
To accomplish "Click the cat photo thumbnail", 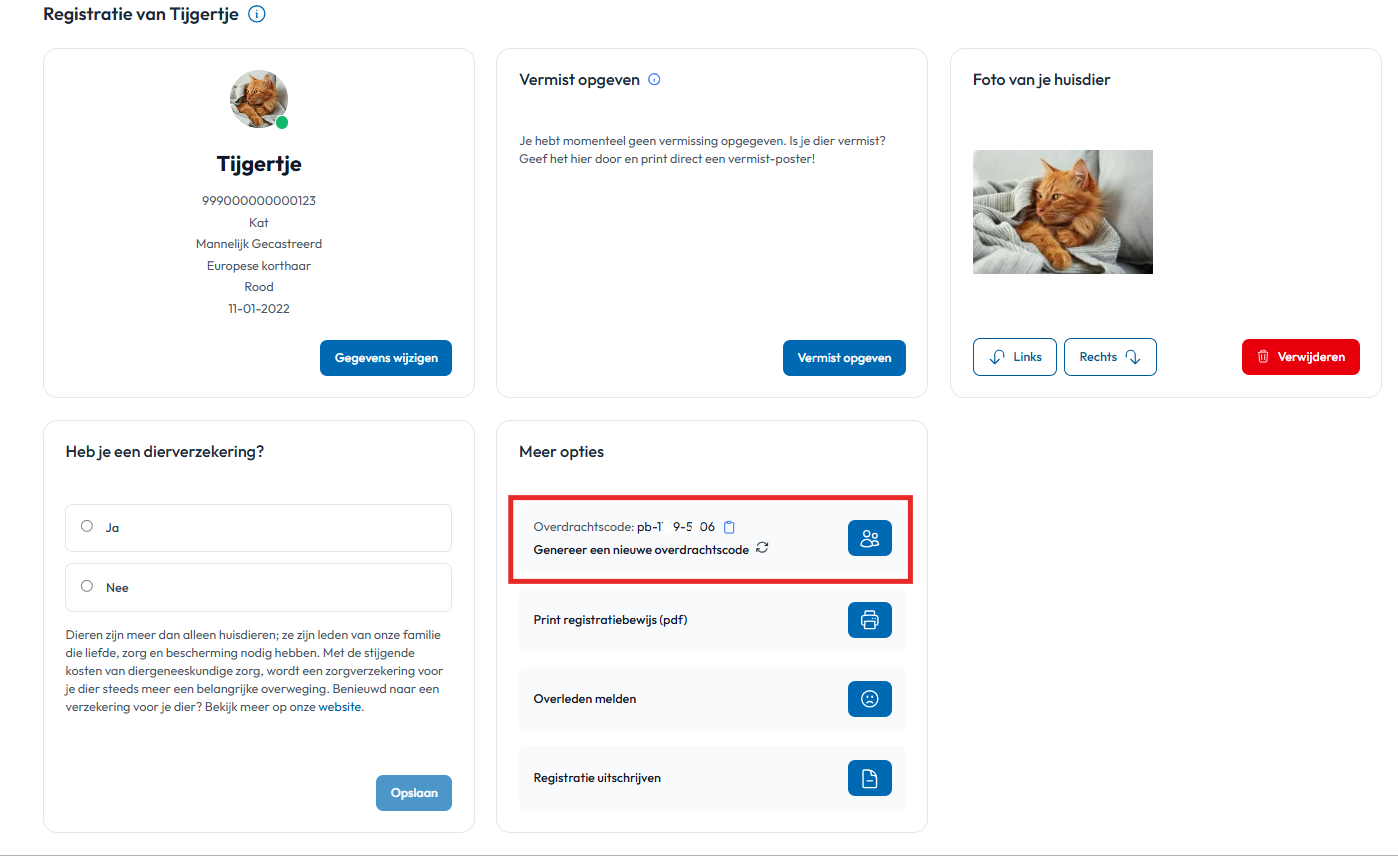I will (x=1063, y=212).
